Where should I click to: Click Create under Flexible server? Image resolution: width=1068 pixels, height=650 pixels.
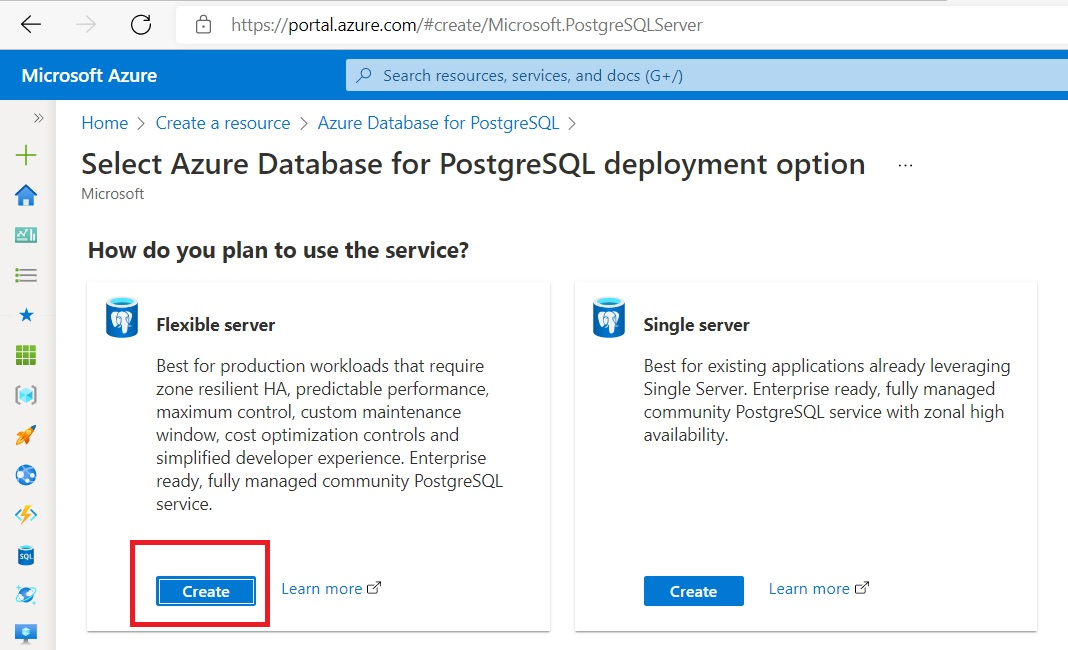[206, 591]
